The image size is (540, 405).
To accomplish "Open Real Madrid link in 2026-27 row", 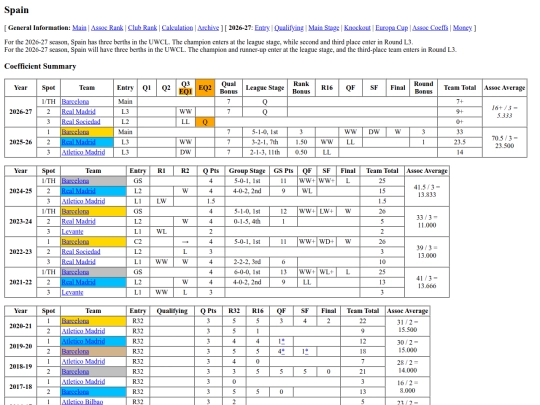I will click(79, 112).
